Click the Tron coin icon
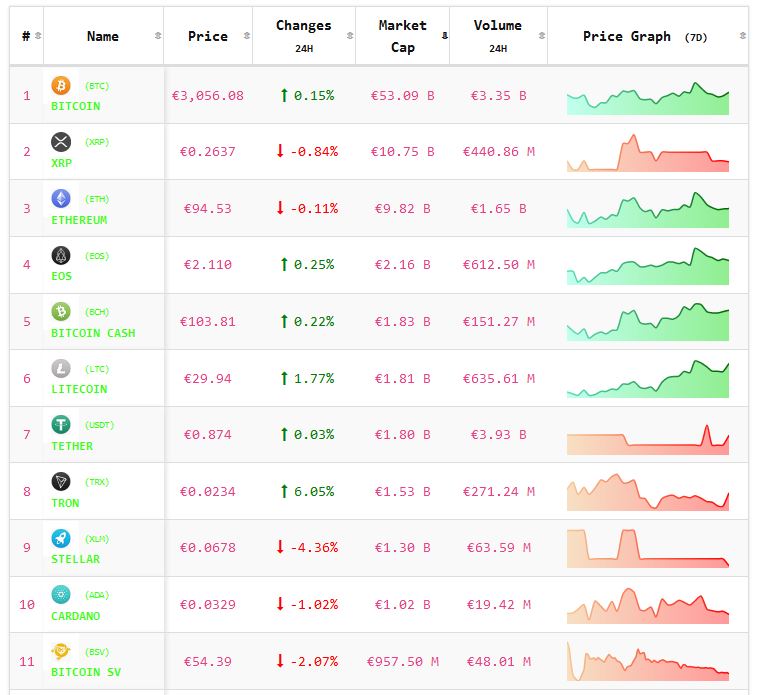Image resolution: width=757 pixels, height=695 pixels. pos(61,482)
